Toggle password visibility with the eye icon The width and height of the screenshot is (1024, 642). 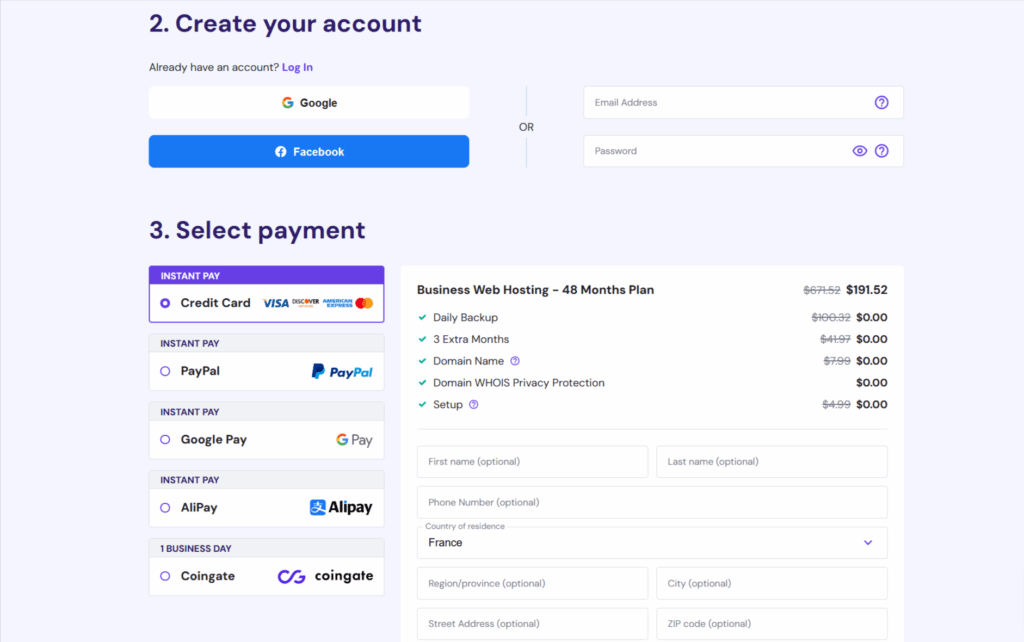pos(859,151)
